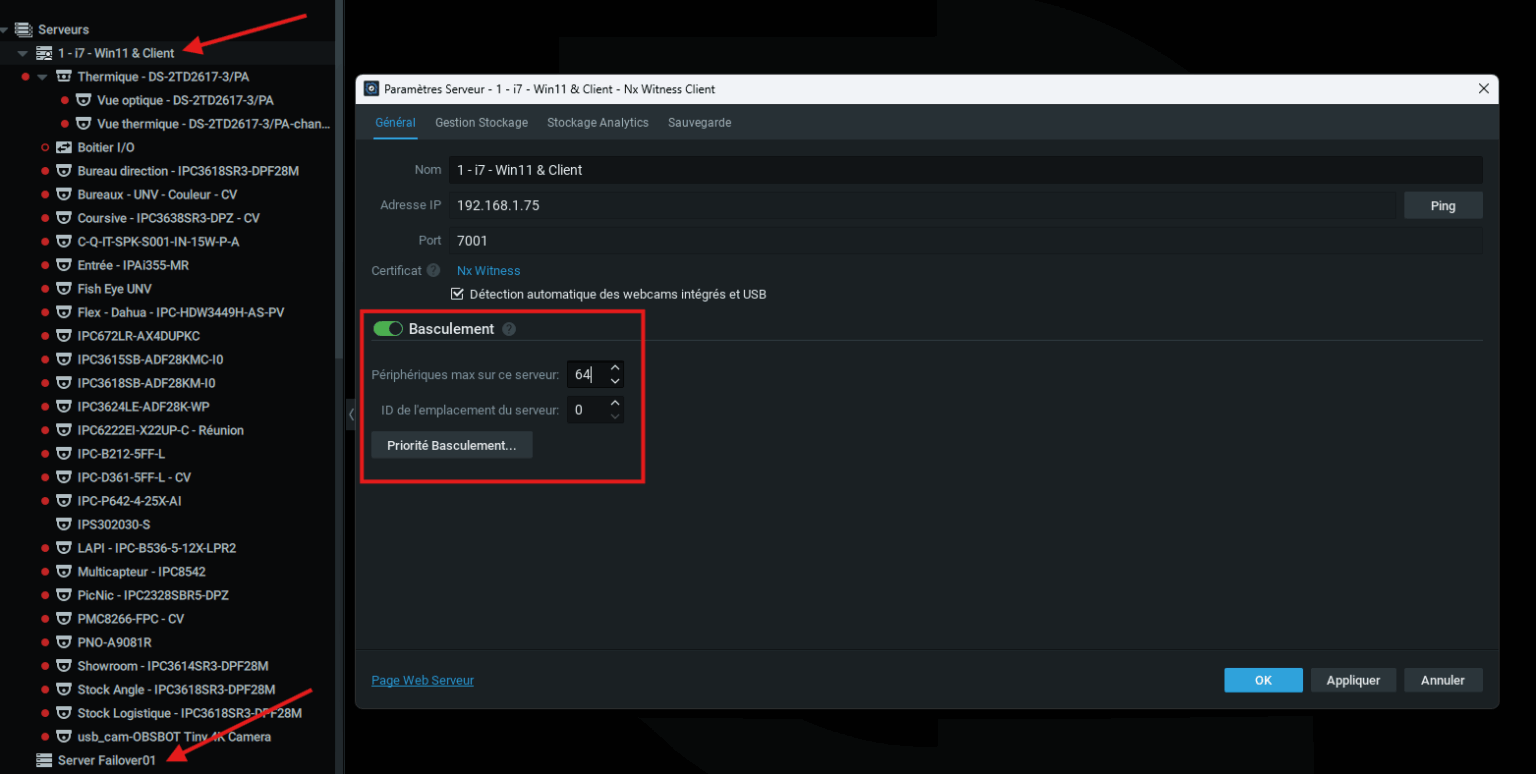Click the Server Failover01 server icon
This screenshot has height=774, width=1536.
(x=44, y=760)
